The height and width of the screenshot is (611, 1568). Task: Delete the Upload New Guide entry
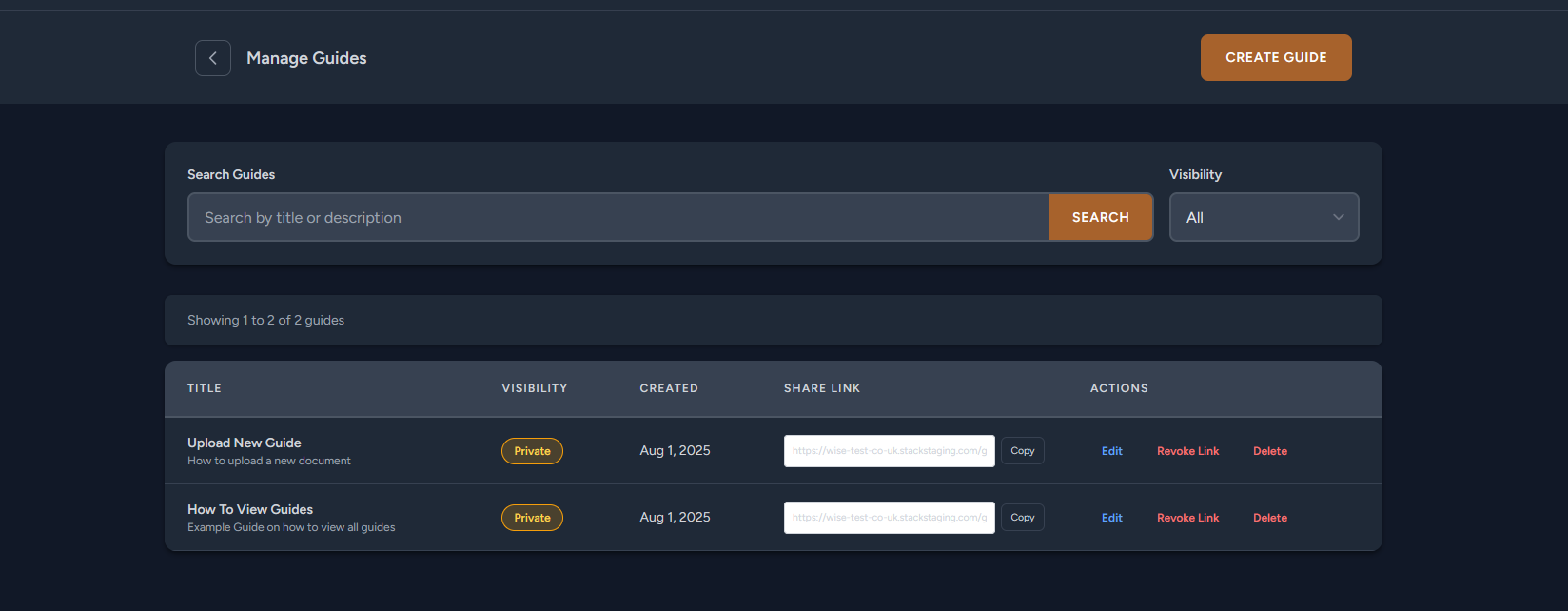tap(1269, 451)
